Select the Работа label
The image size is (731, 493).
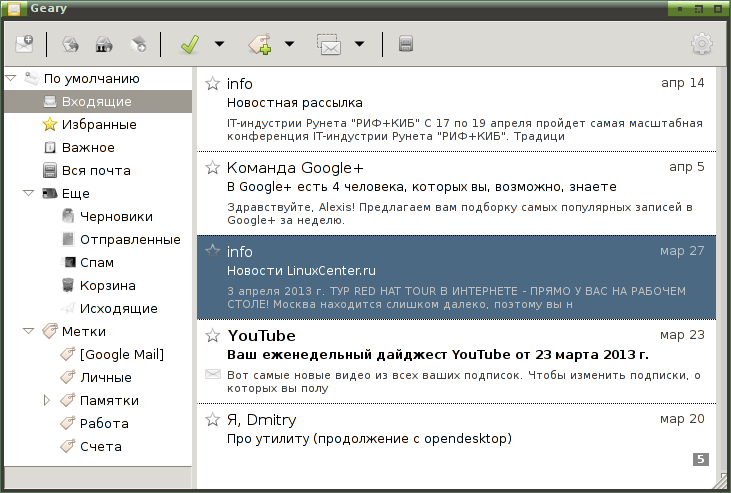point(98,423)
